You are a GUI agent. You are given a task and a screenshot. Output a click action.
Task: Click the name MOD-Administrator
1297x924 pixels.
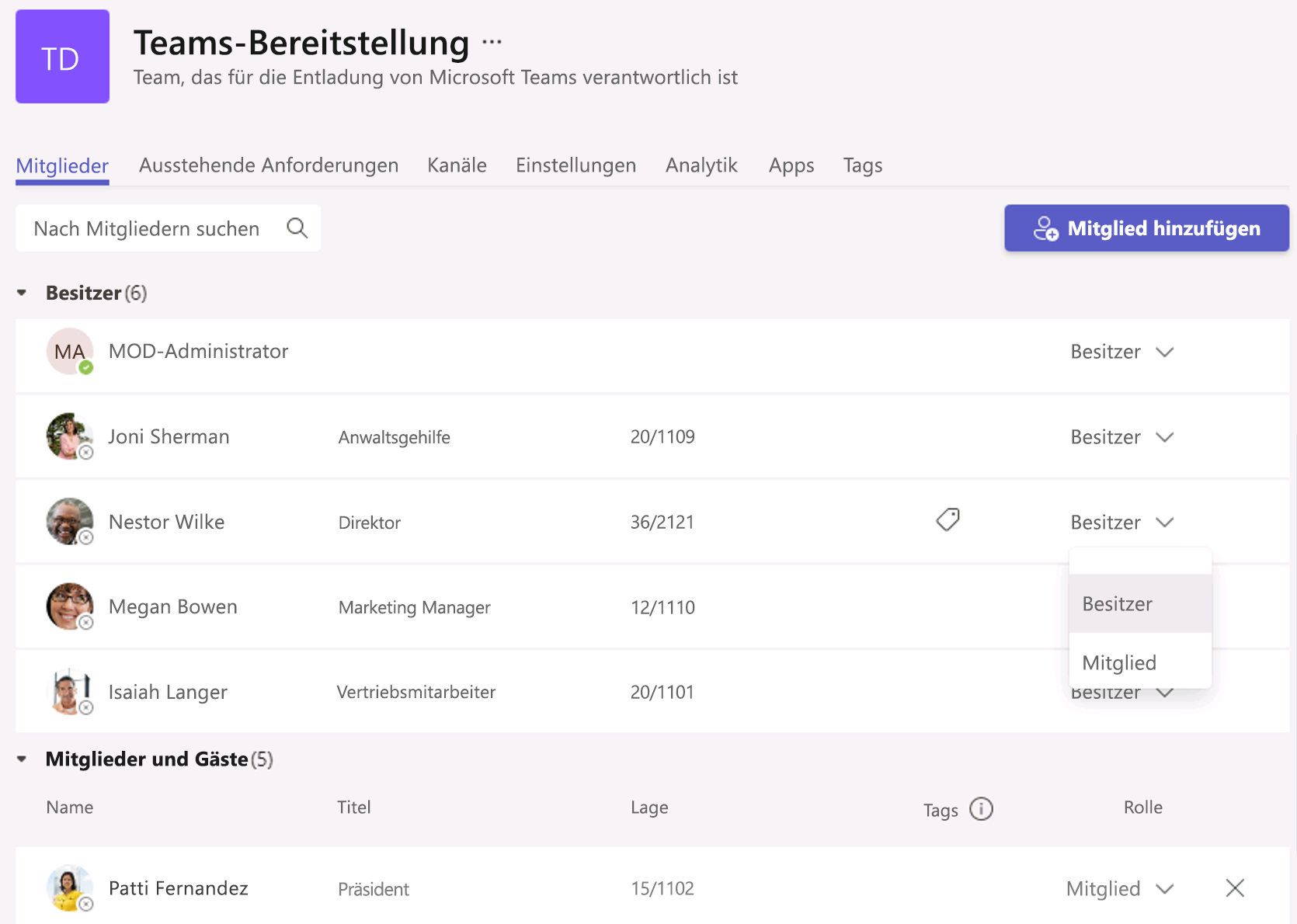(x=198, y=351)
